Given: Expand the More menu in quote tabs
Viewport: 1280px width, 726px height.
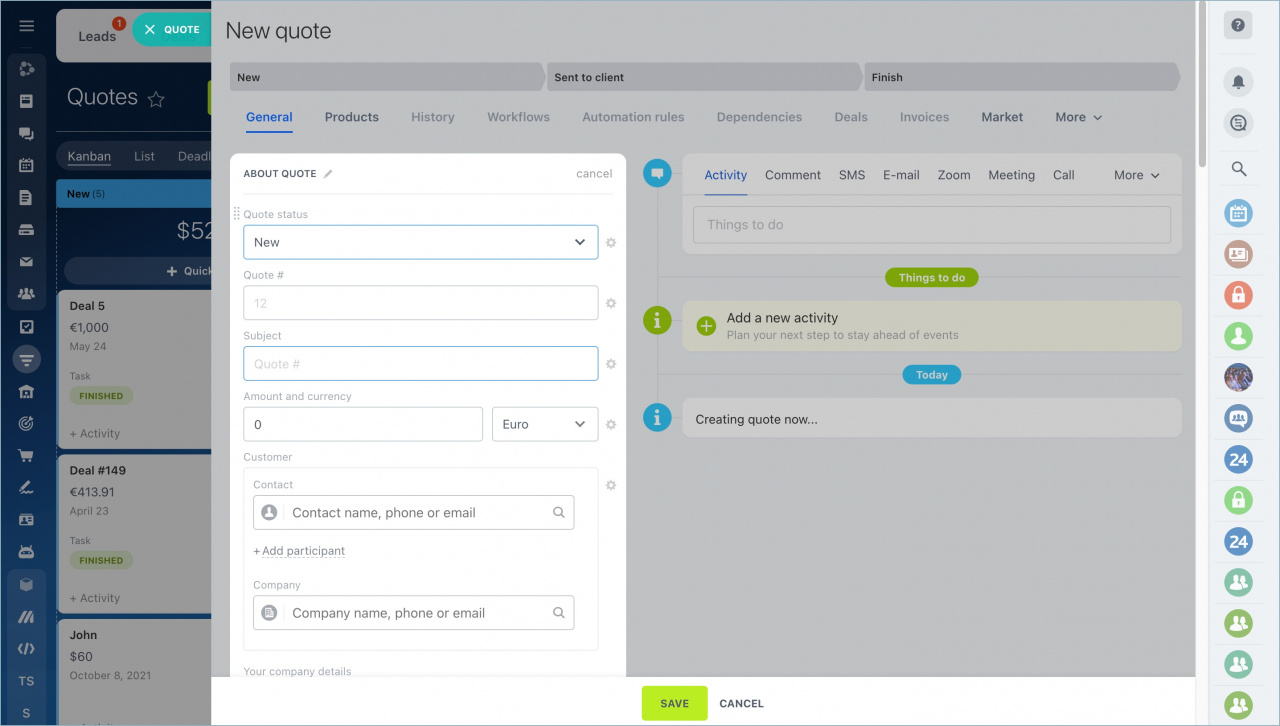Looking at the screenshot, I should tap(1078, 117).
